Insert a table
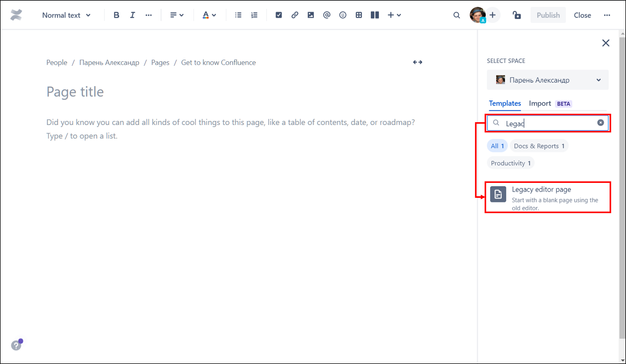 point(359,15)
